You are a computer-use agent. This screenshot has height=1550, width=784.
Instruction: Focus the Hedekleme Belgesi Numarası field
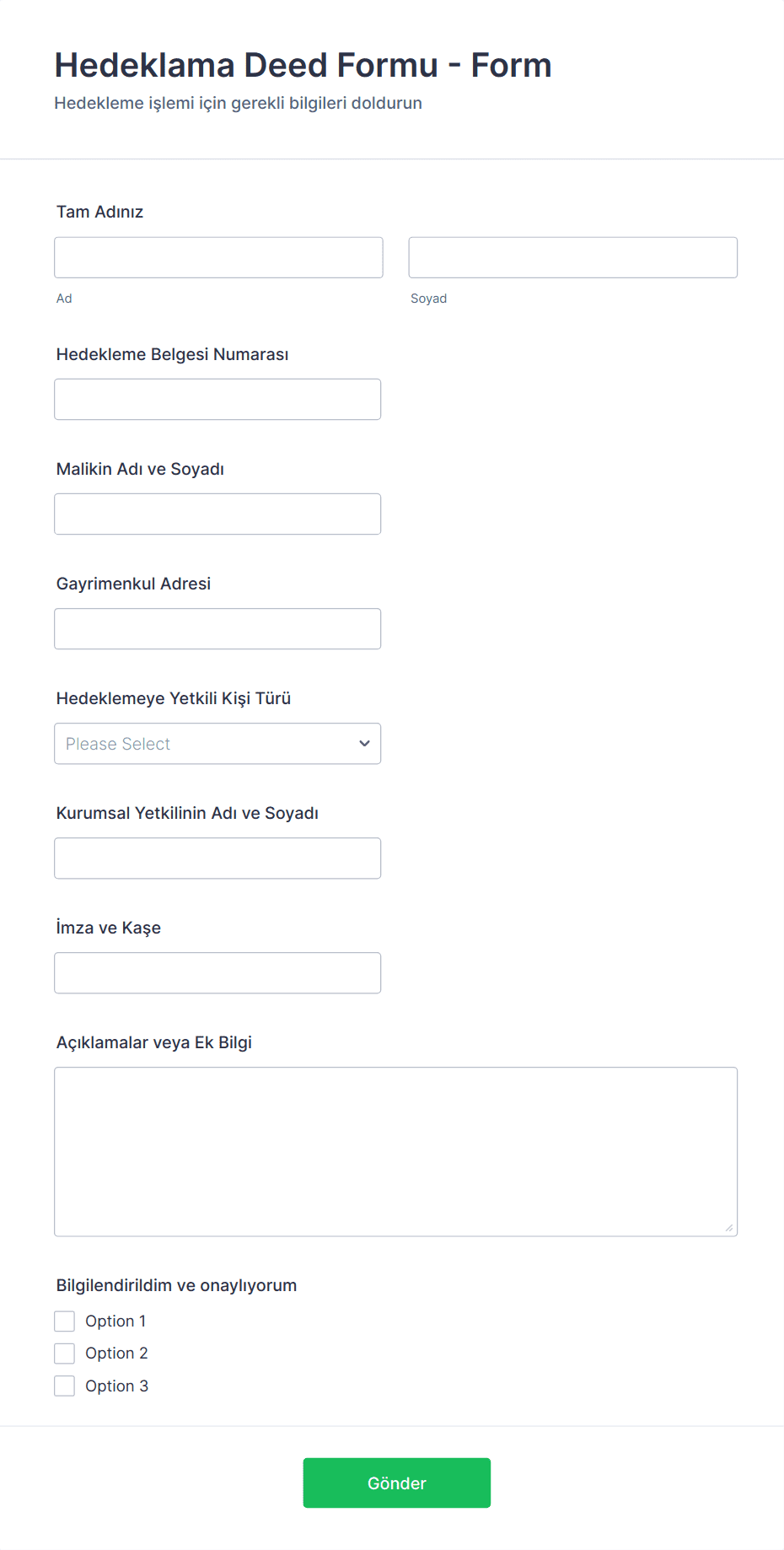217,399
